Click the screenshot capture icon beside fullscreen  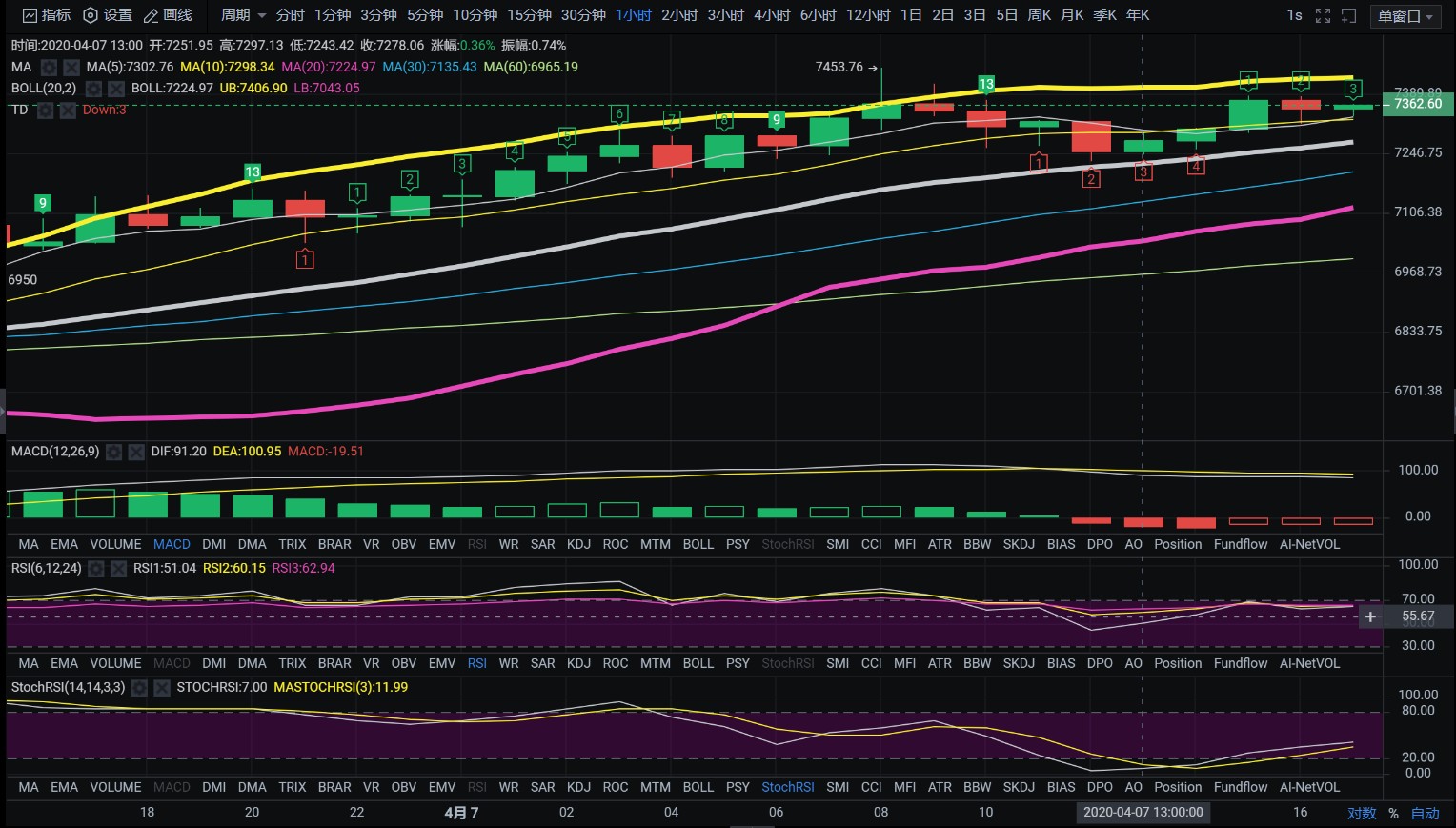click(1348, 15)
